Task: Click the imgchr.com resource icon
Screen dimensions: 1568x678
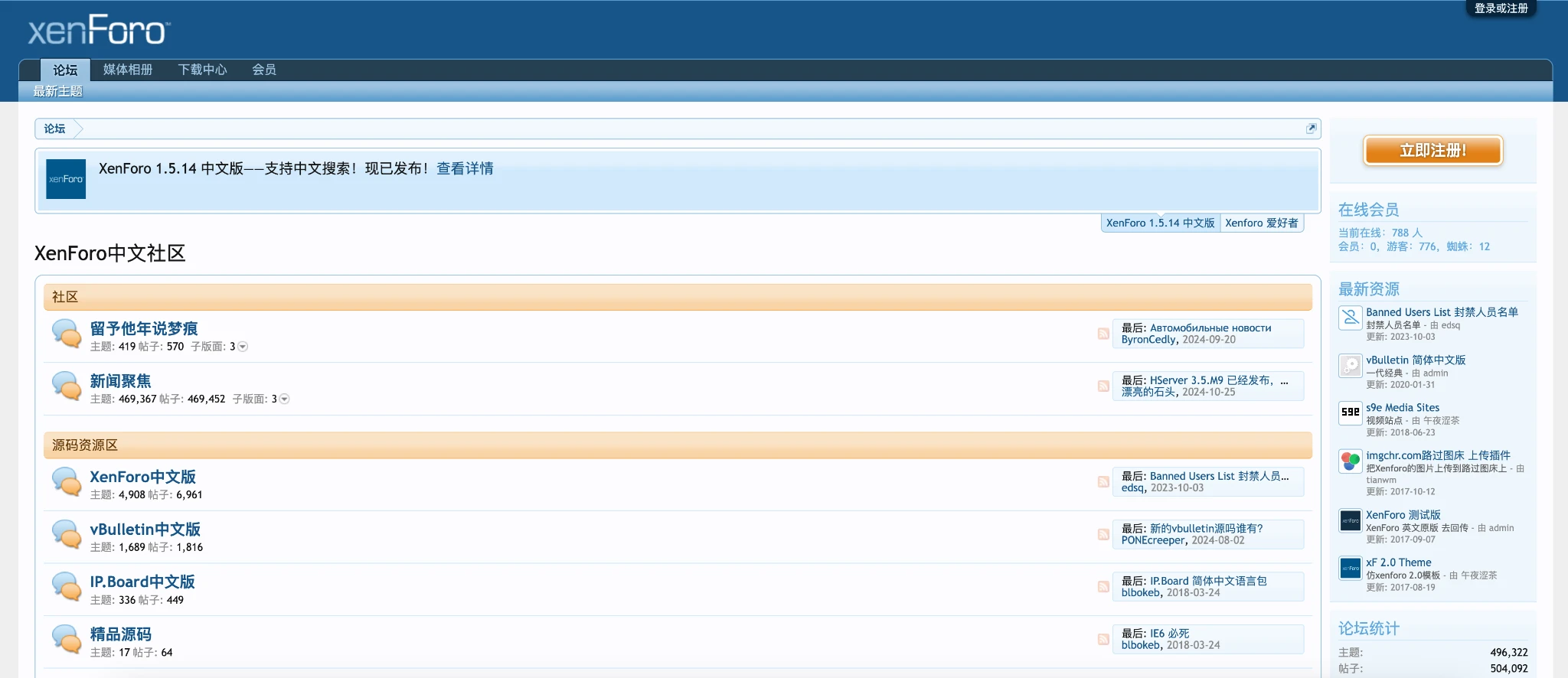Action: (1350, 461)
